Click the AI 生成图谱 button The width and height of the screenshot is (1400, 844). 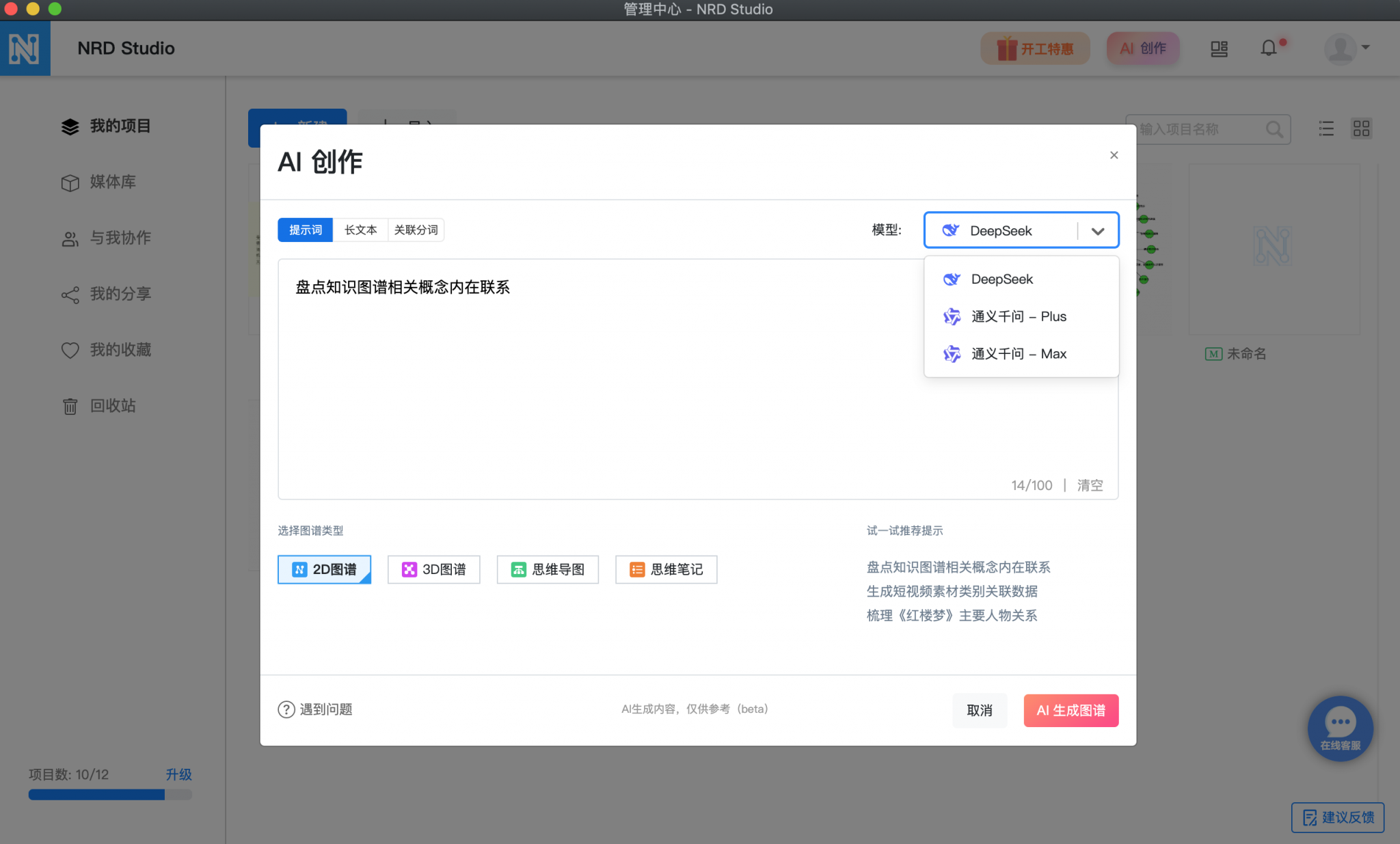click(x=1071, y=710)
